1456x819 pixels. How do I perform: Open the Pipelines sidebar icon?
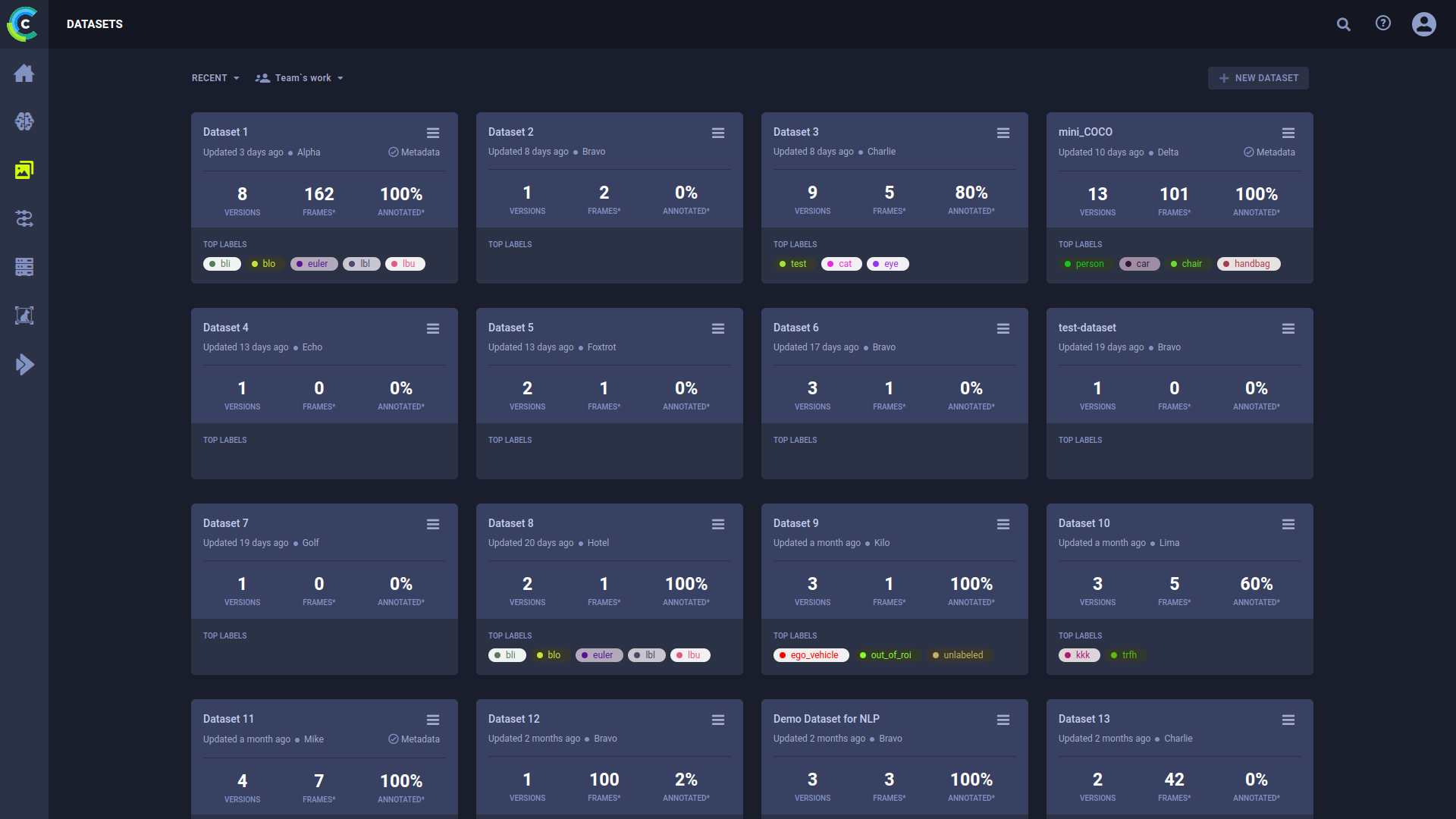coord(24,218)
